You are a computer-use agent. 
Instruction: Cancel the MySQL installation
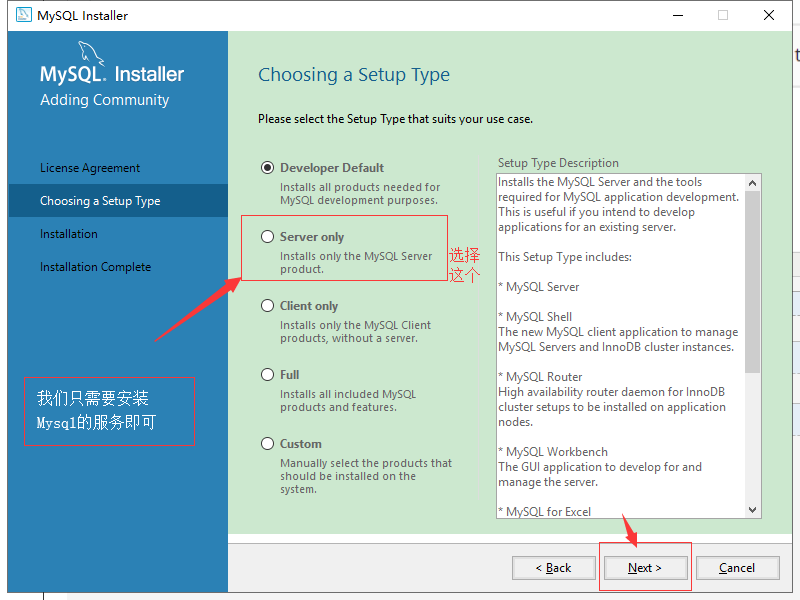tap(737, 568)
